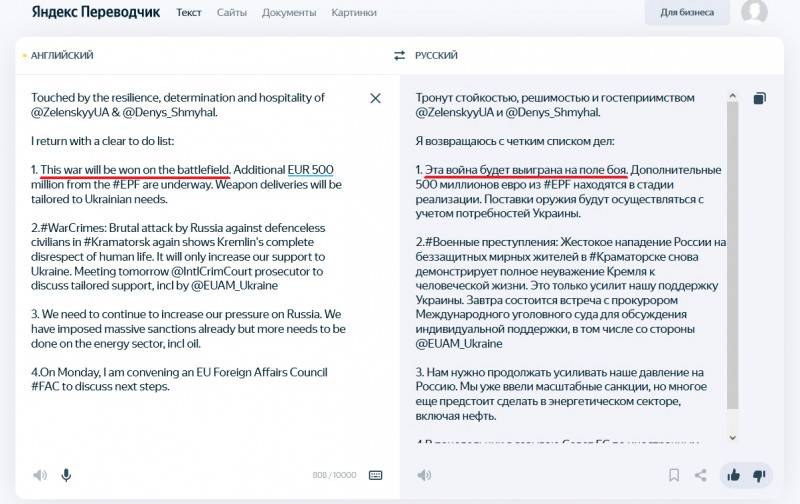The width and height of the screenshot is (800, 504).
Task: Save translation with bookmark icon
Action: pos(674,475)
